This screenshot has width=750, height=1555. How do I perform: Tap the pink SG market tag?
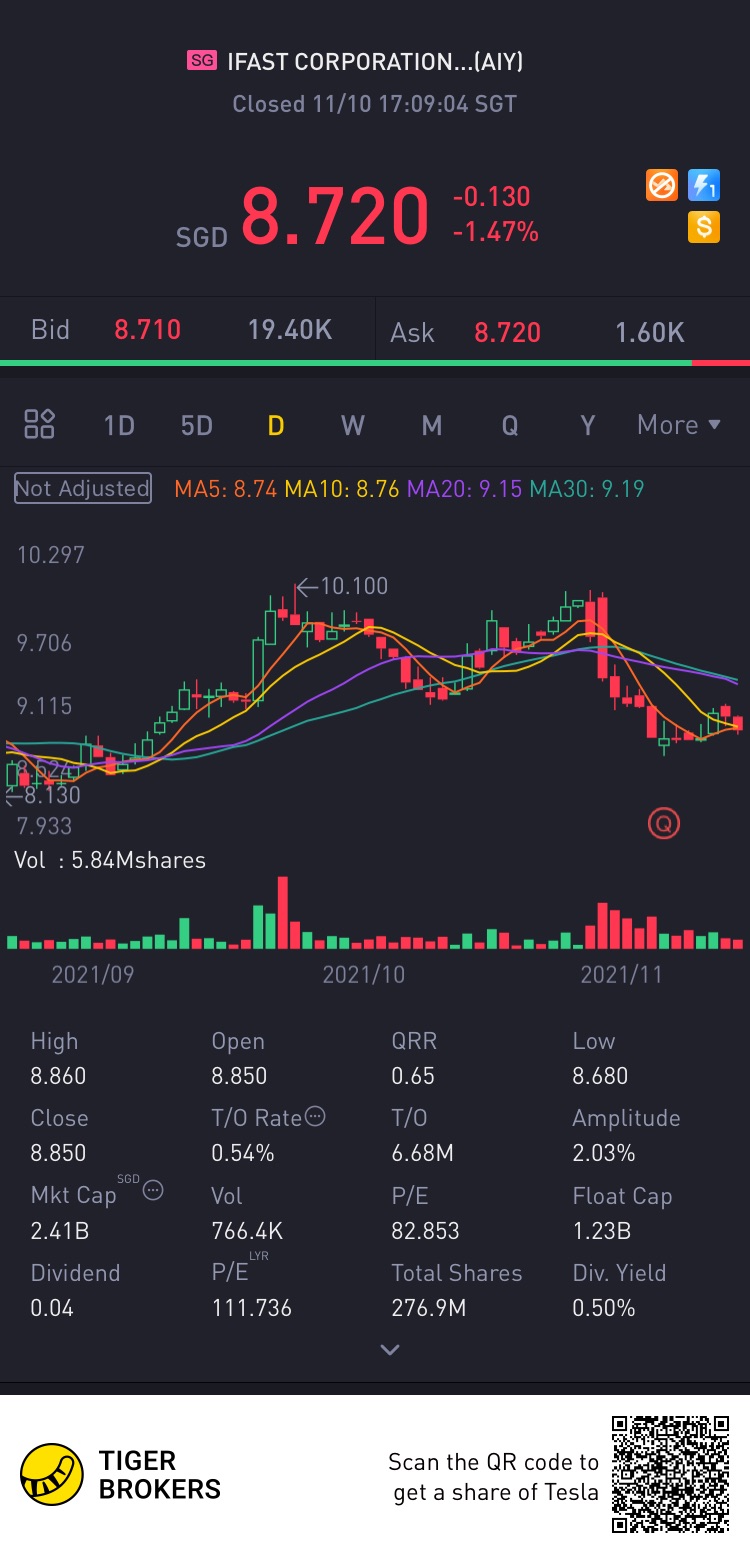[202, 61]
